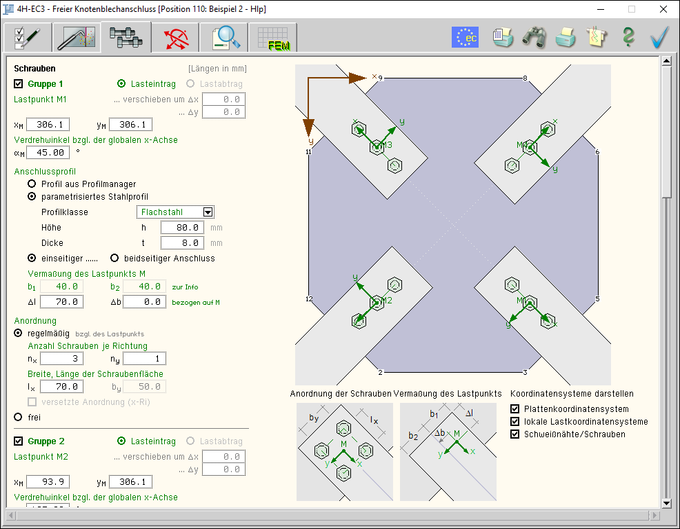The width and height of the screenshot is (680, 529).
Task: Click the binoculars view icon
Action: click(535, 37)
